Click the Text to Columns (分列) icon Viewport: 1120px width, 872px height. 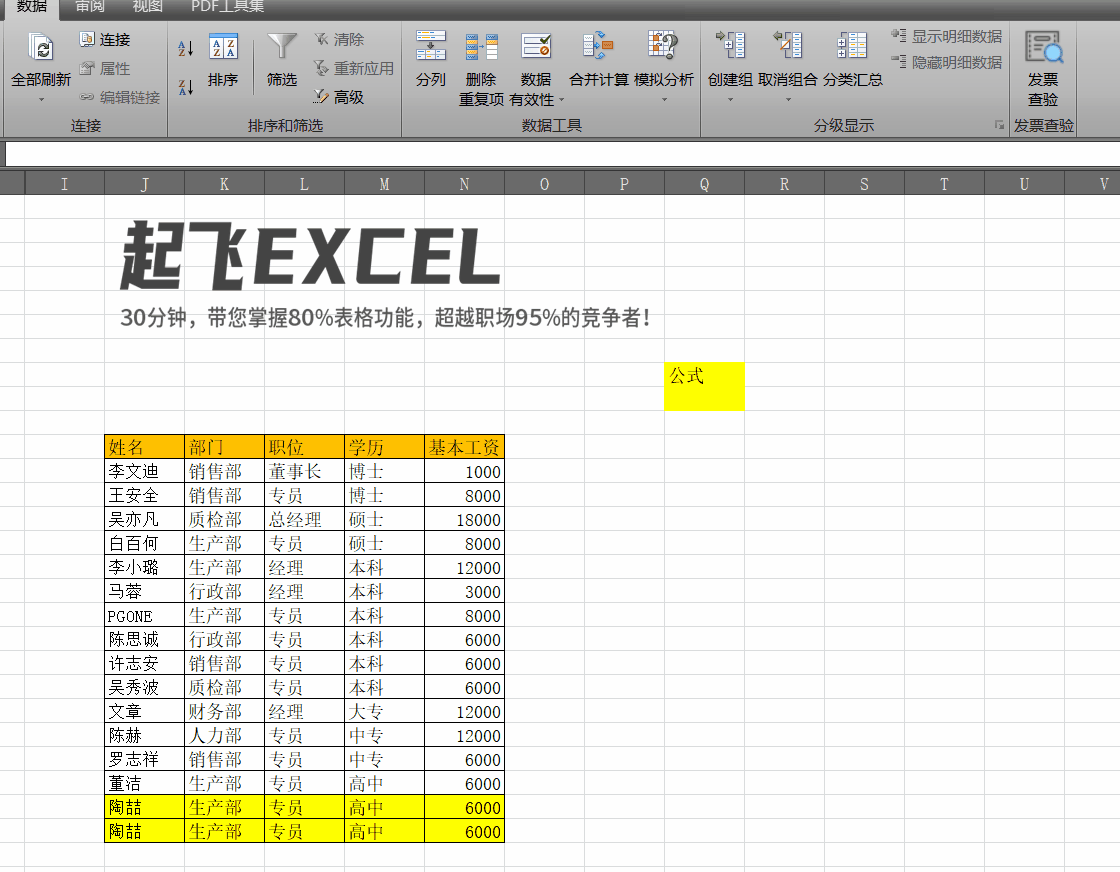click(x=431, y=46)
